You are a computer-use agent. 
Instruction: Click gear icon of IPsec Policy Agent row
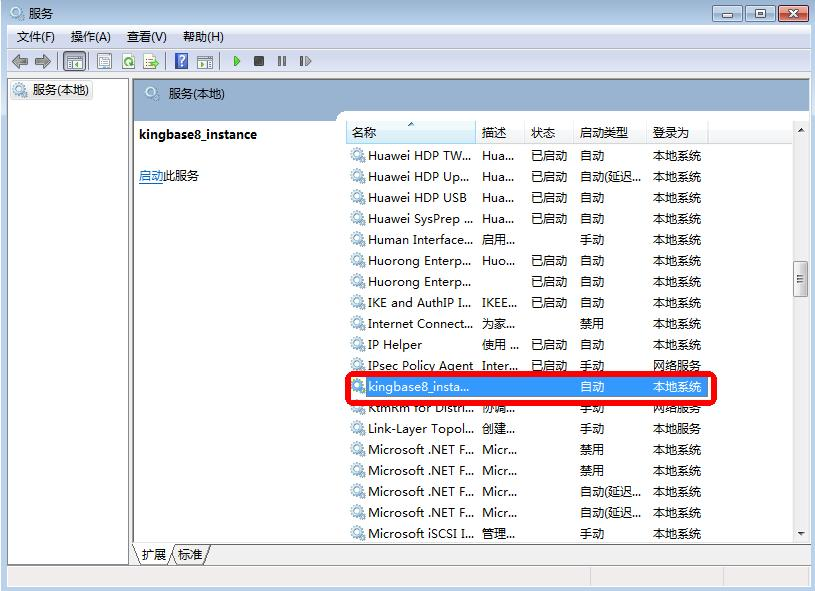pyautogui.click(x=358, y=364)
